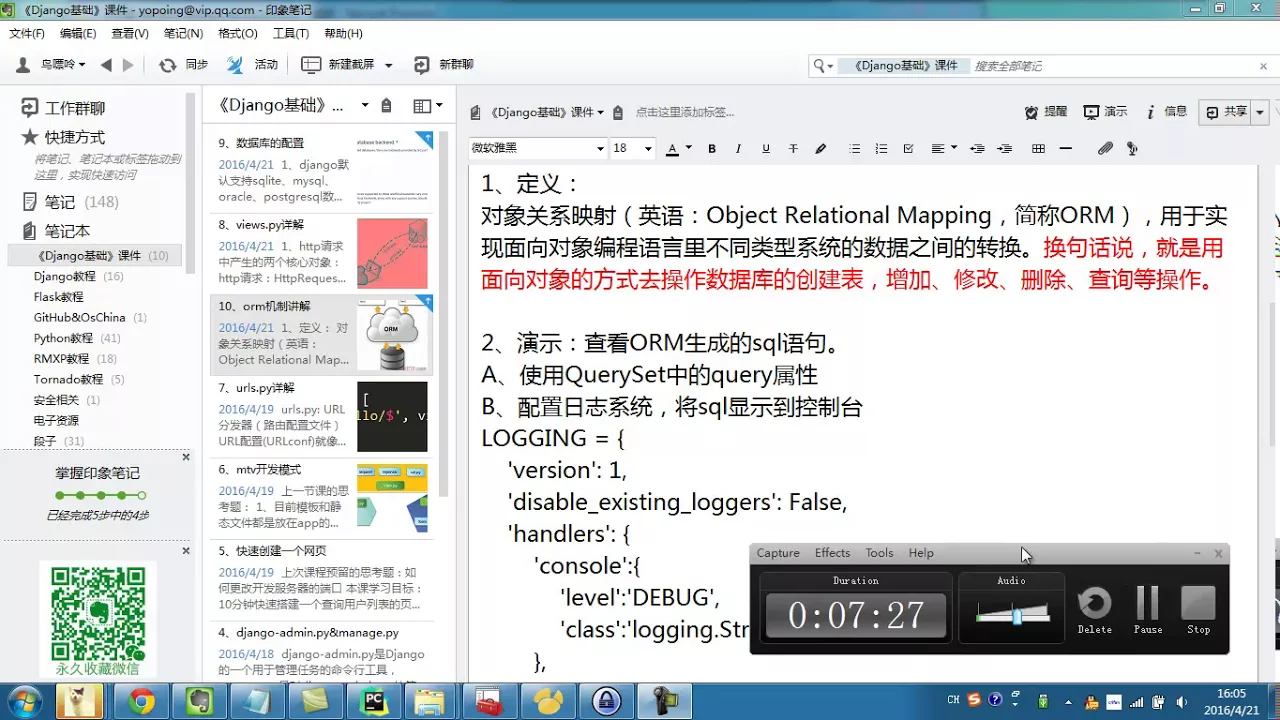Open the 共享 share dropdown arrow
The height and width of the screenshot is (720, 1280).
pos(1260,112)
